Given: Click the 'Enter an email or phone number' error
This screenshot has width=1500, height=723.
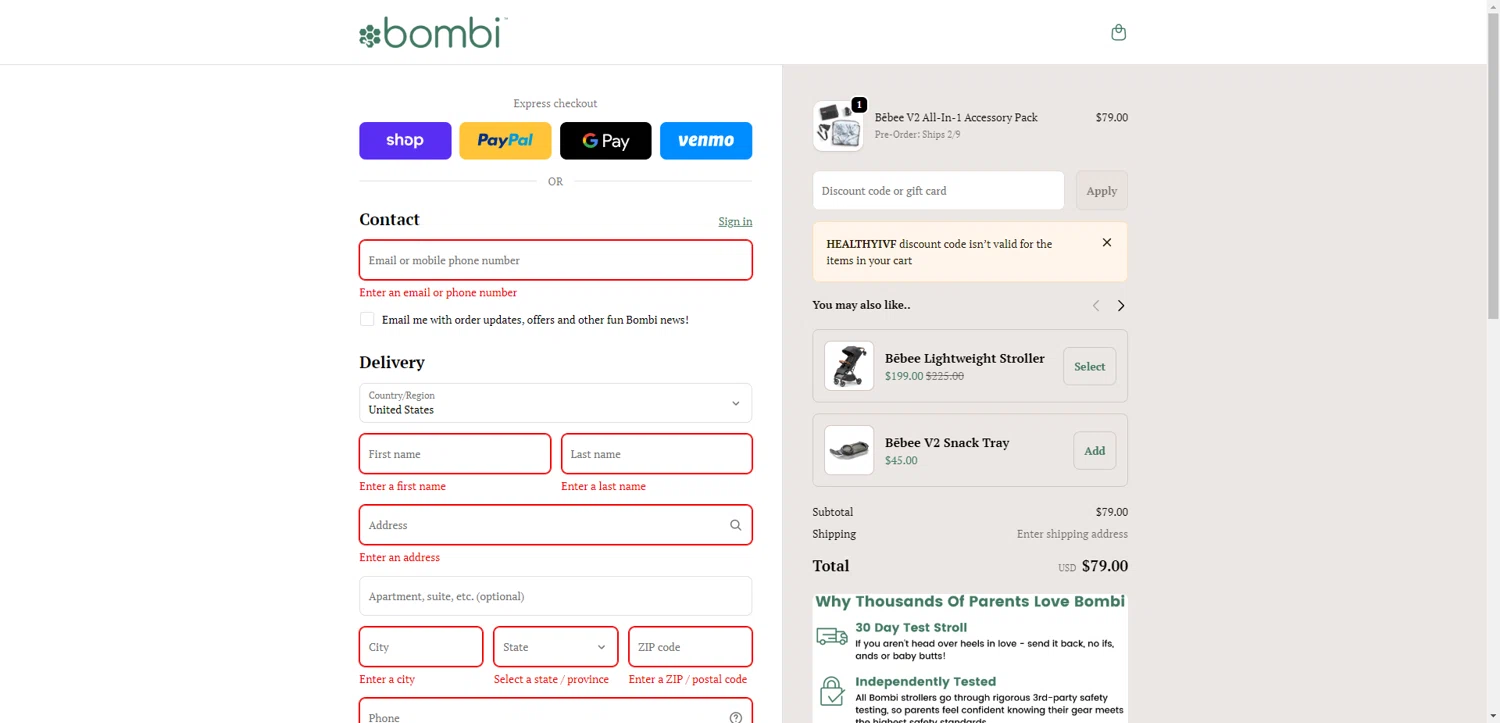Looking at the screenshot, I should (438, 292).
